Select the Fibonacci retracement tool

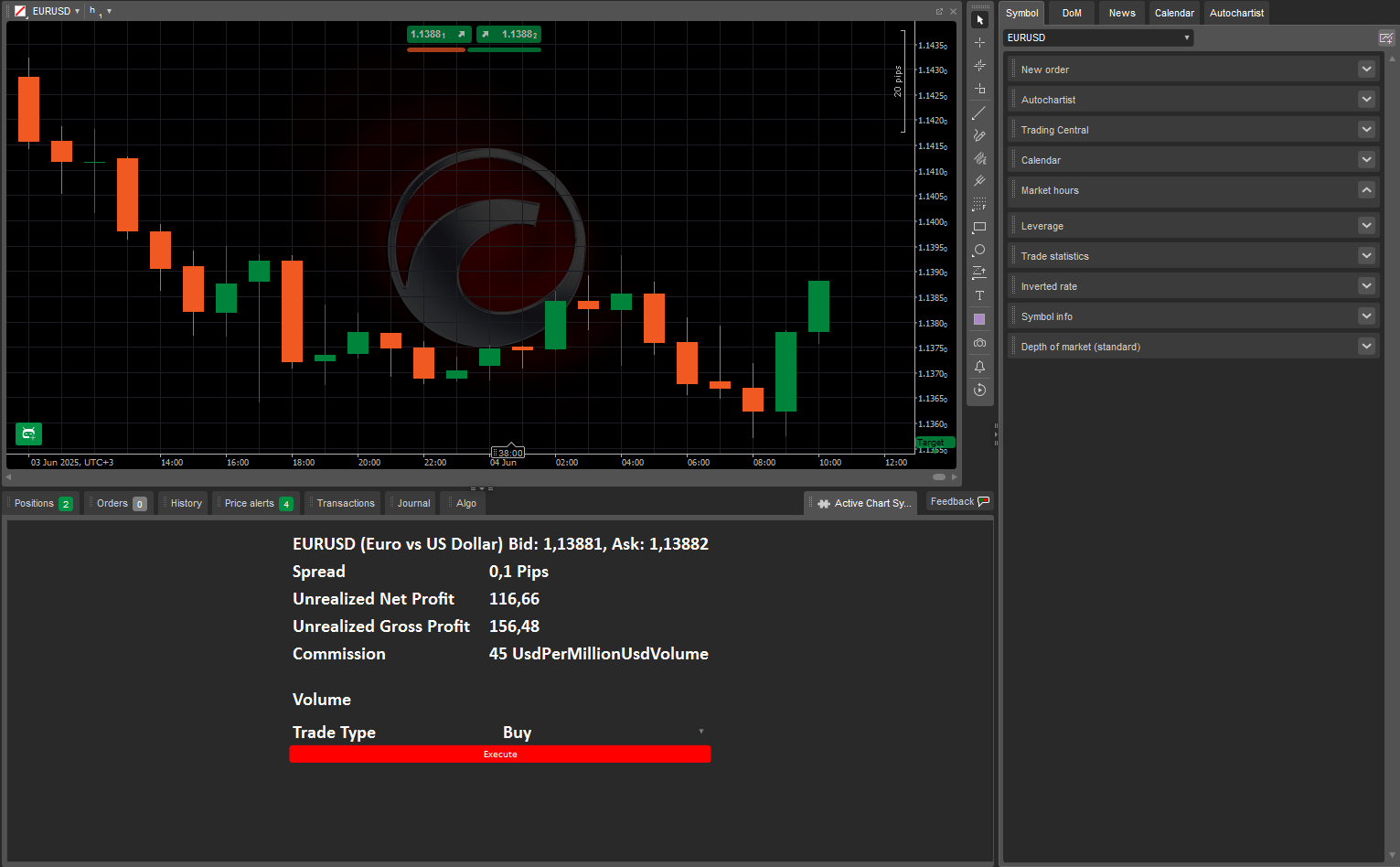(x=979, y=204)
